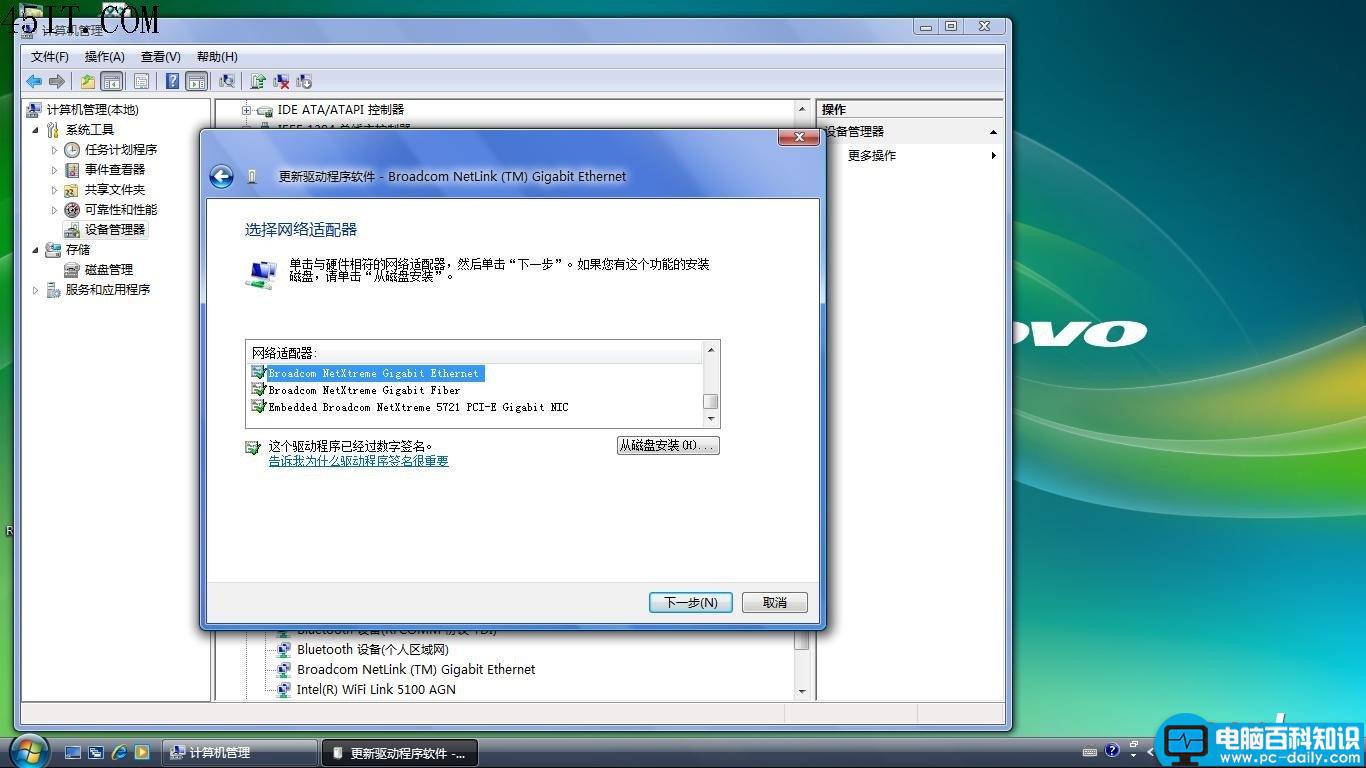1366x768 pixels.
Task: Open Windows Media Player from quick launch
Action: pyautogui.click(x=142, y=752)
